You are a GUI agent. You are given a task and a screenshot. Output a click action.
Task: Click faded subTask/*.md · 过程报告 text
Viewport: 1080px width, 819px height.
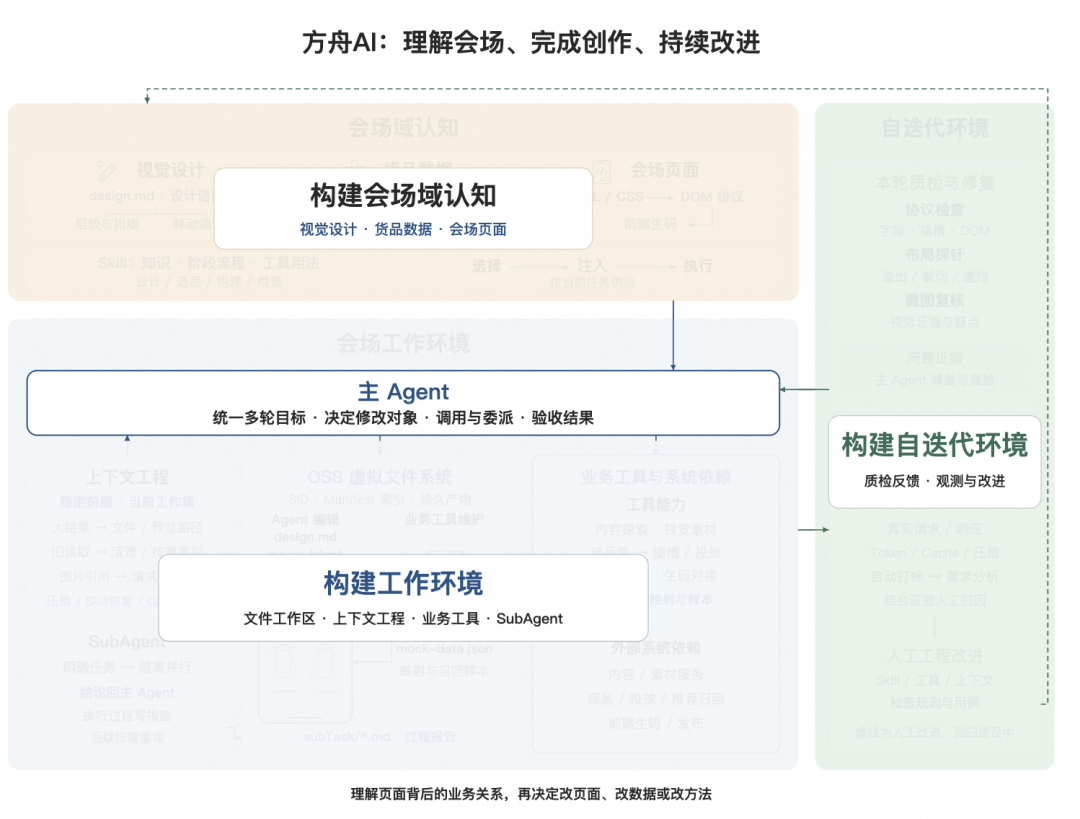pyautogui.click(x=380, y=736)
